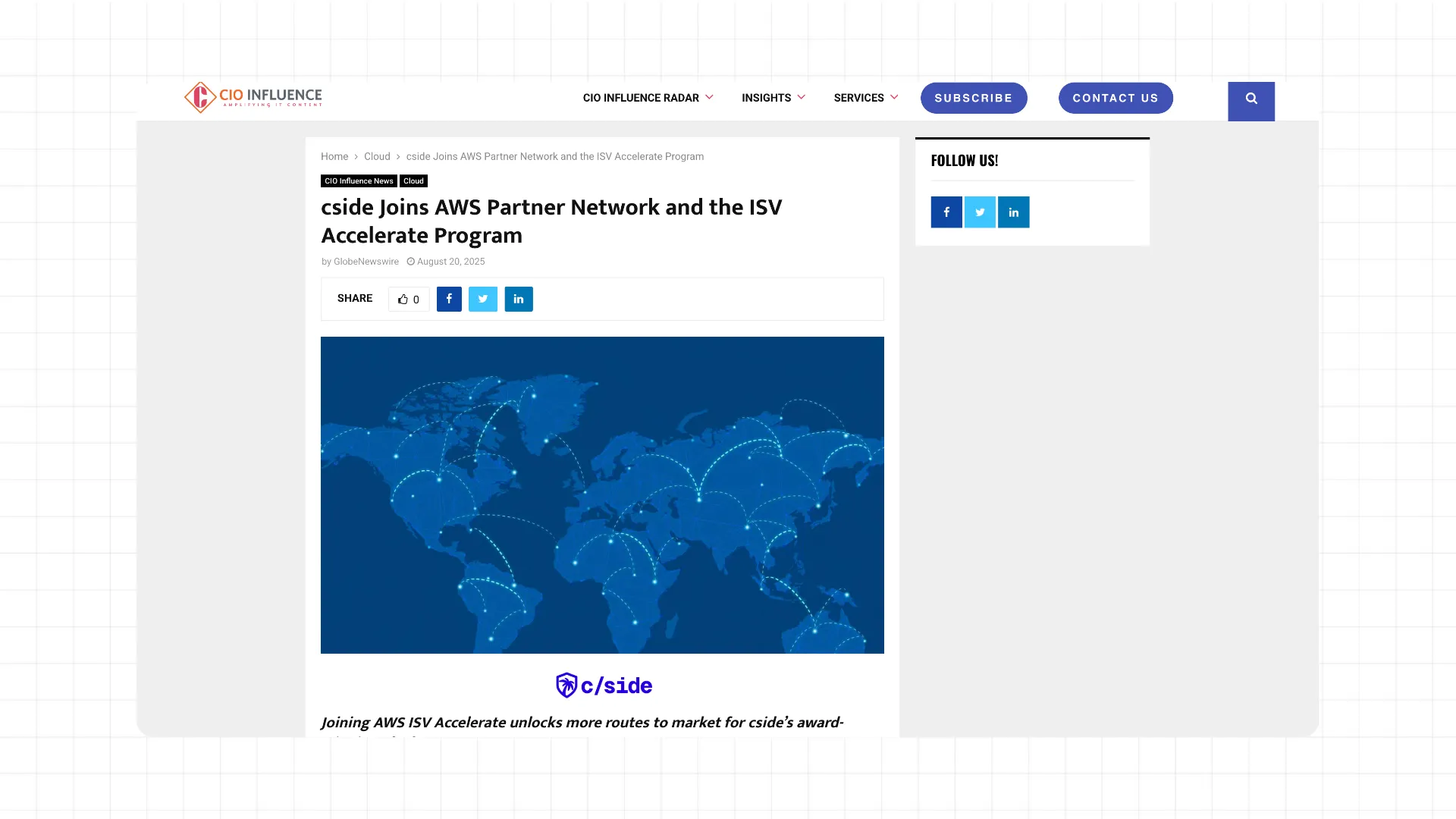
Task: Share article on LinkedIn
Action: click(519, 299)
